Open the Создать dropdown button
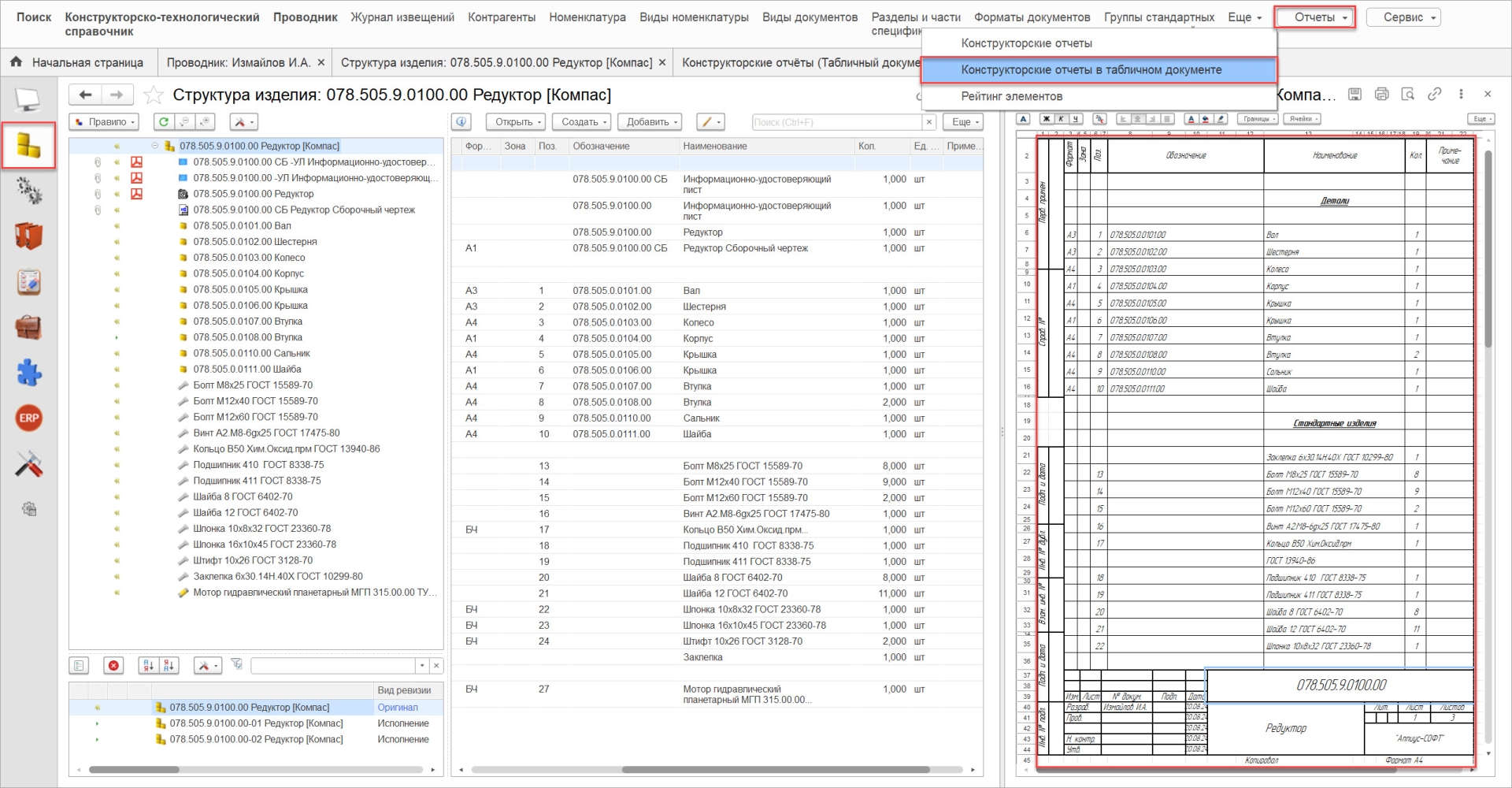The height and width of the screenshot is (788, 1512). coord(582,121)
